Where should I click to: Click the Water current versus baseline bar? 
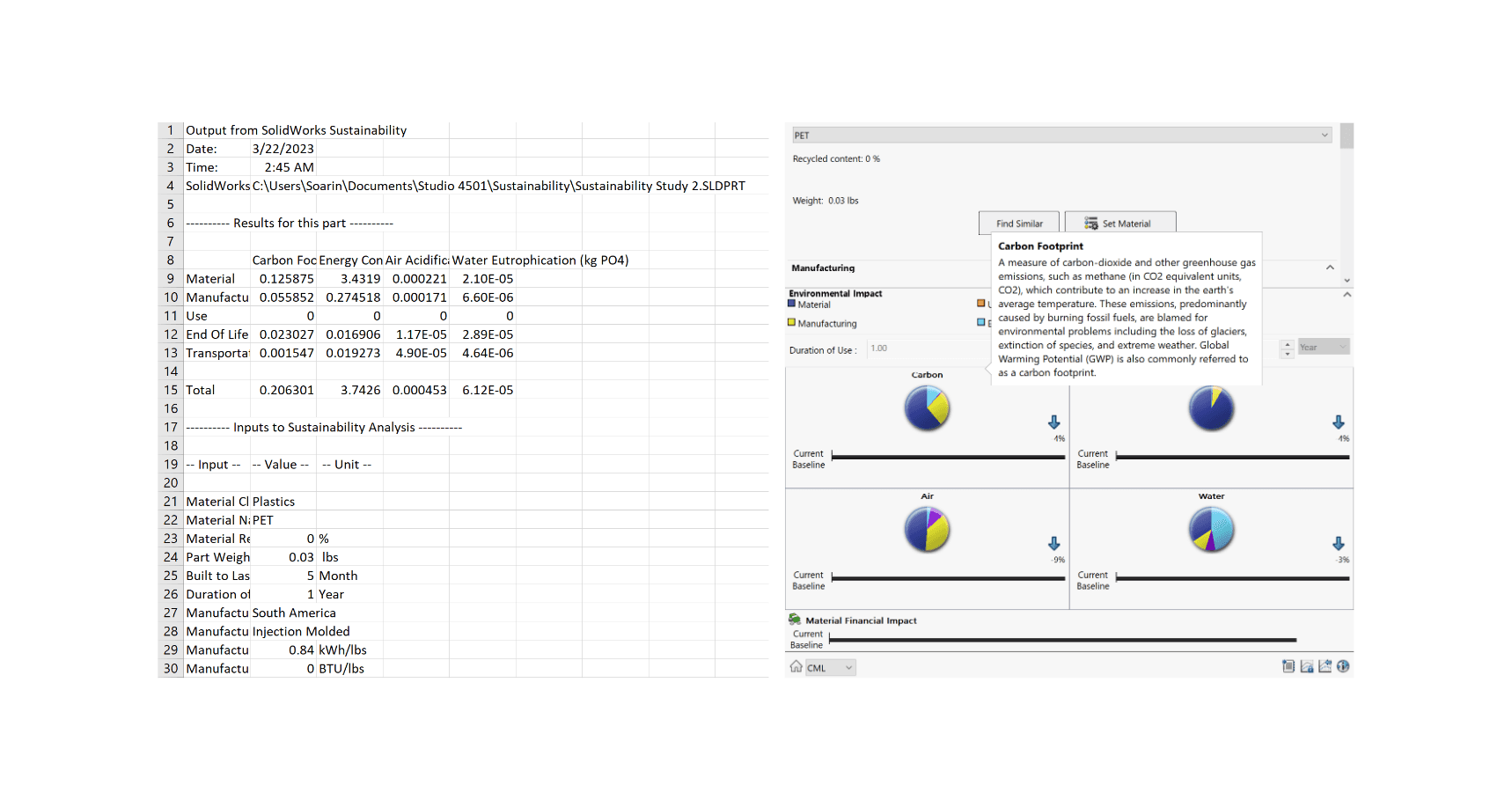(x=1233, y=578)
